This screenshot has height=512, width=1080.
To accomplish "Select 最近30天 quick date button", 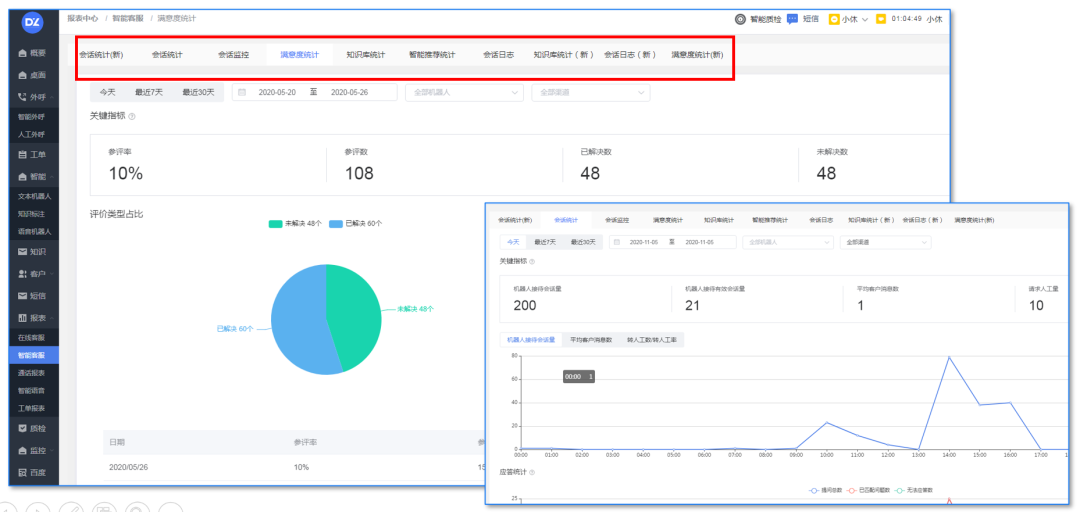I will 198,92.
